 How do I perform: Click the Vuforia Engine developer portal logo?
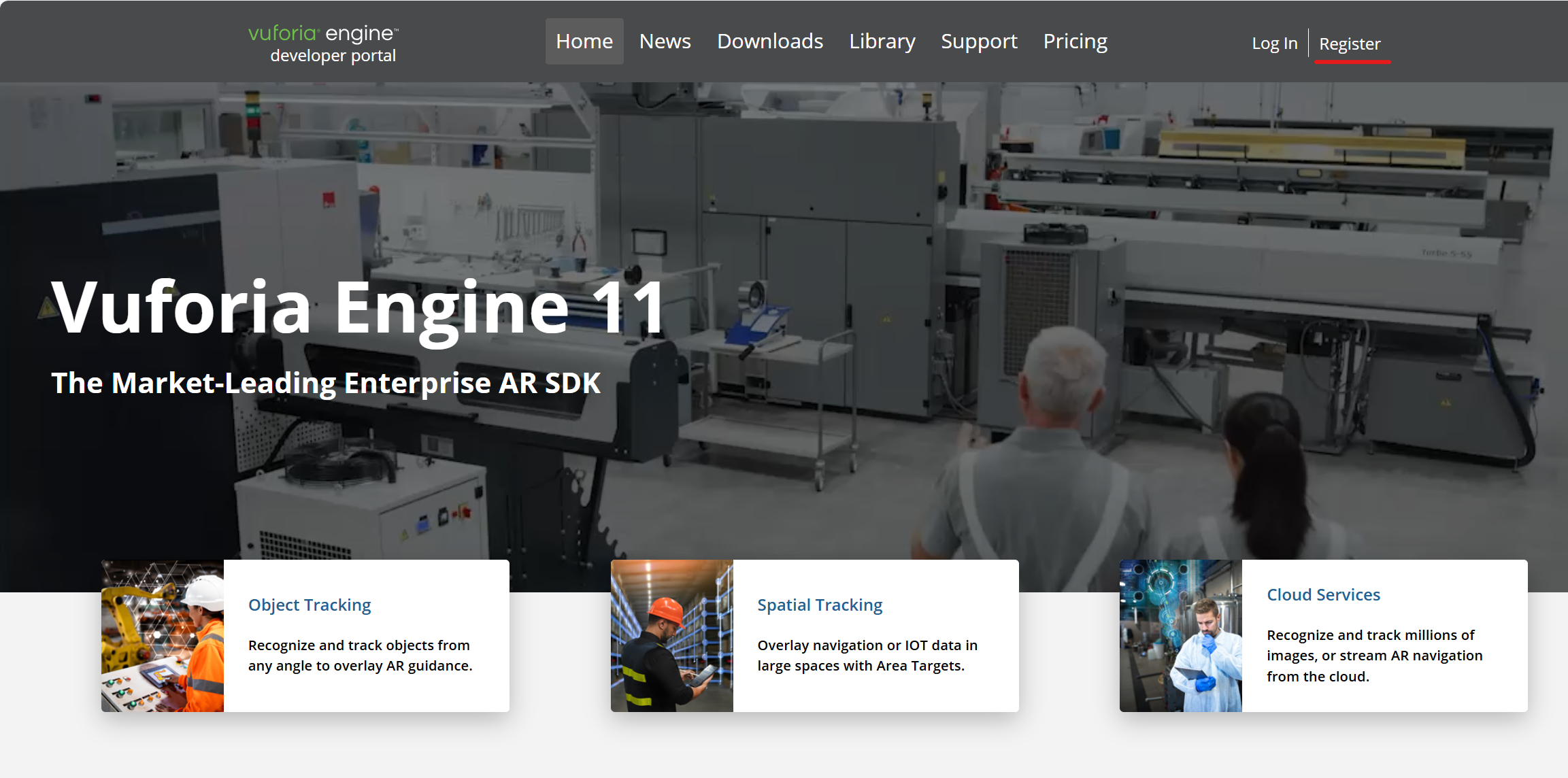[324, 44]
